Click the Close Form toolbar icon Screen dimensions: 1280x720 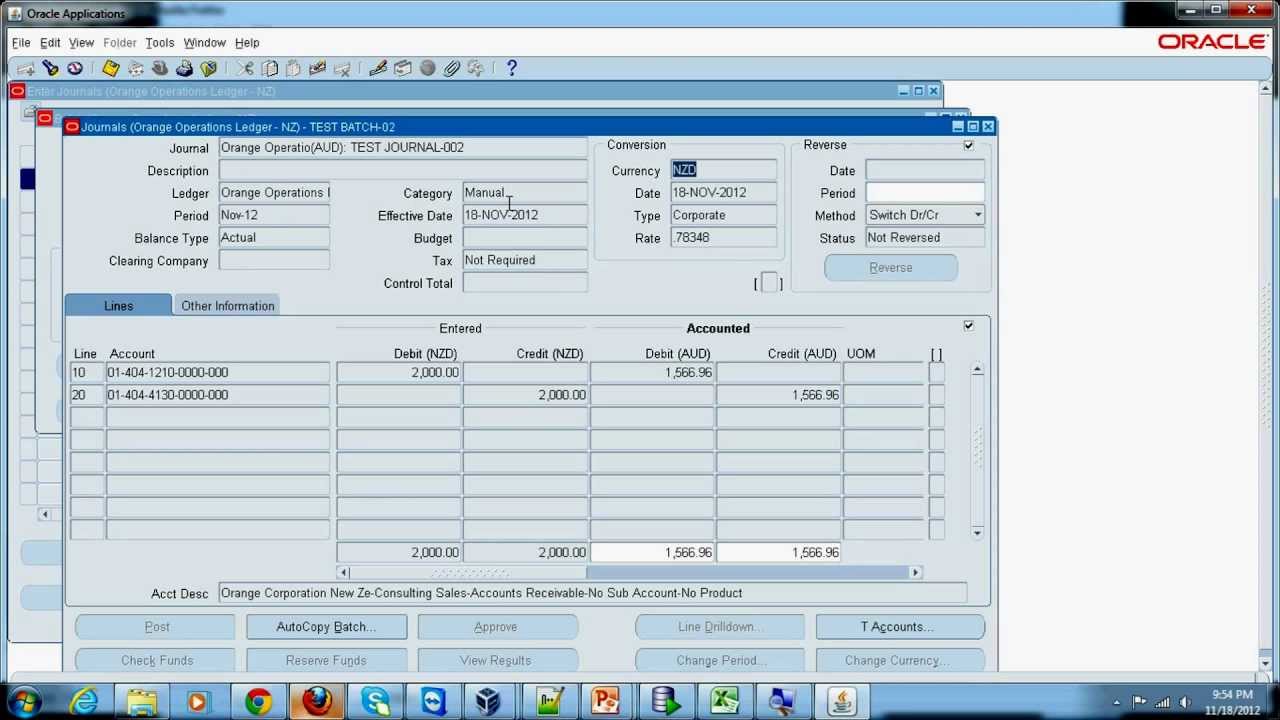(208, 68)
